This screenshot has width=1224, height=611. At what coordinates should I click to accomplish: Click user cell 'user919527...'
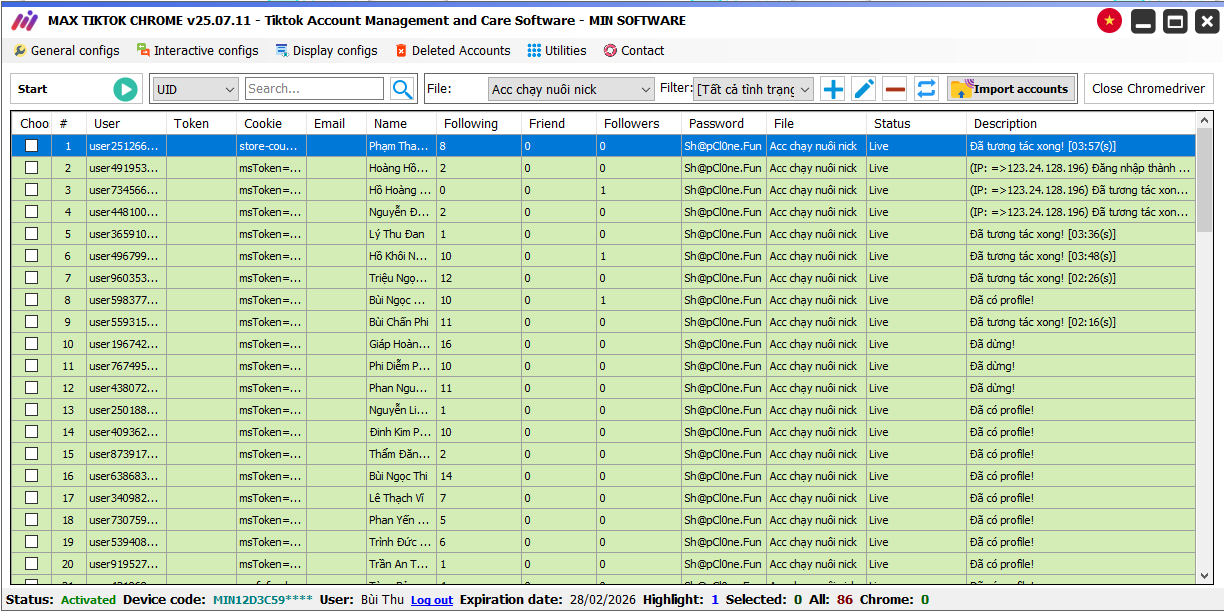pos(126,564)
